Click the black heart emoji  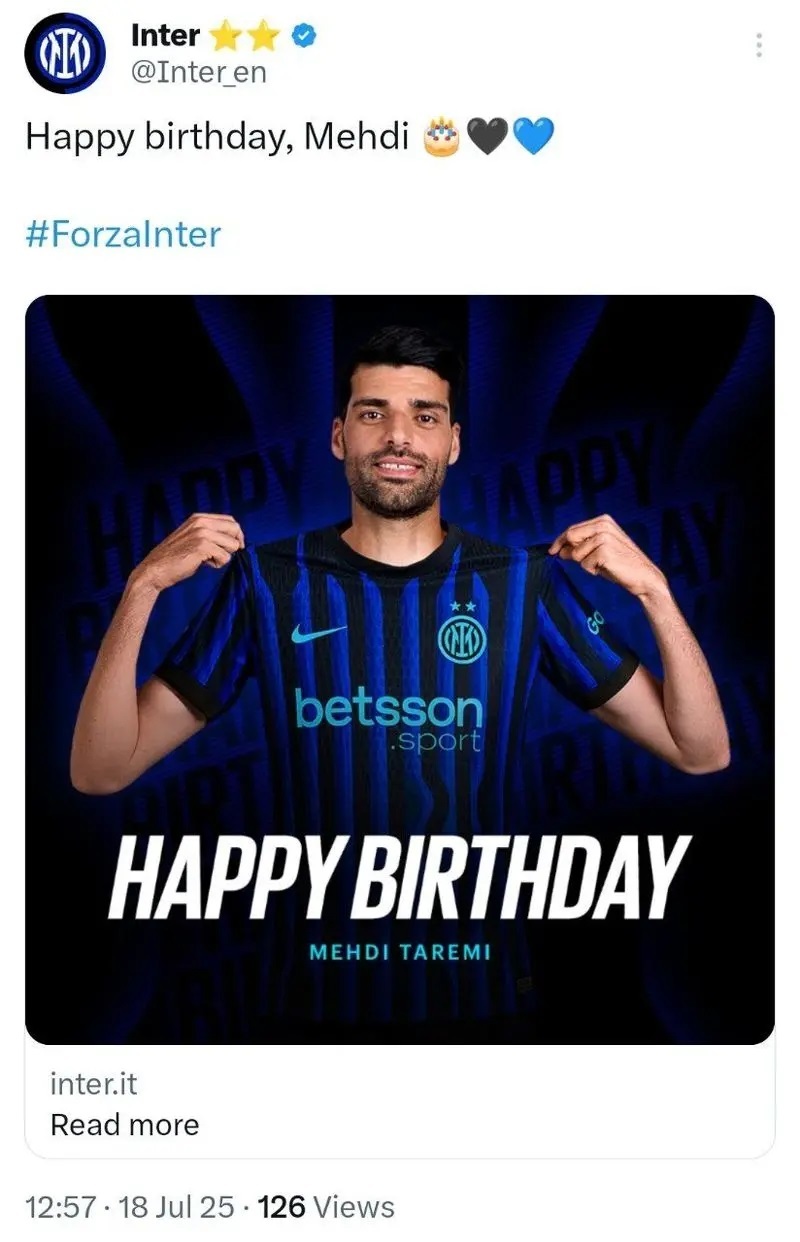click(x=488, y=136)
